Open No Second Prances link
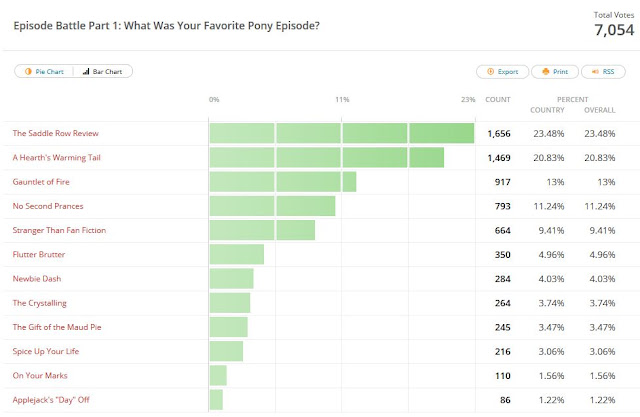Image resolution: width=640 pixels, height=417 pixels. pos(48,206)
